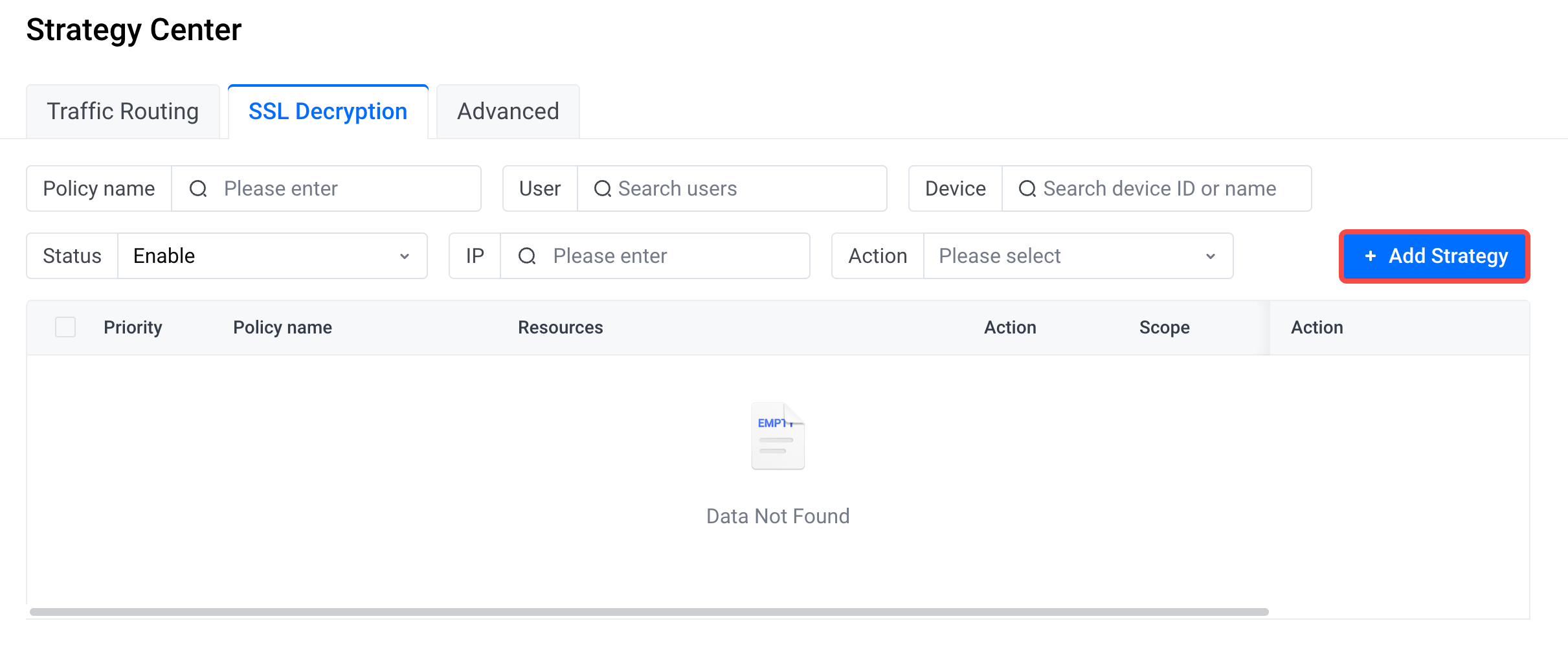This screenshot has height=667, width=1568.
Task: Select the SSL Decryption tab
Action: [x=328, y=111]
